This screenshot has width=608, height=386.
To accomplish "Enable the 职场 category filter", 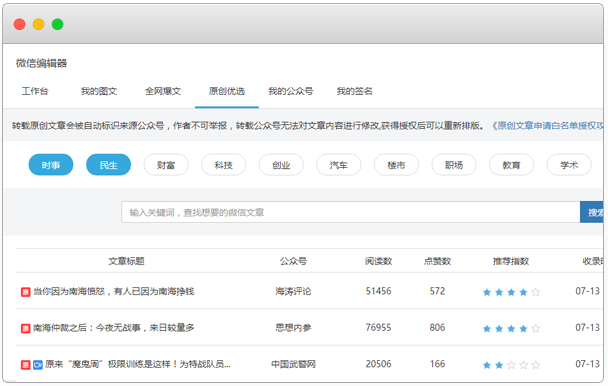I will point(454,165).
